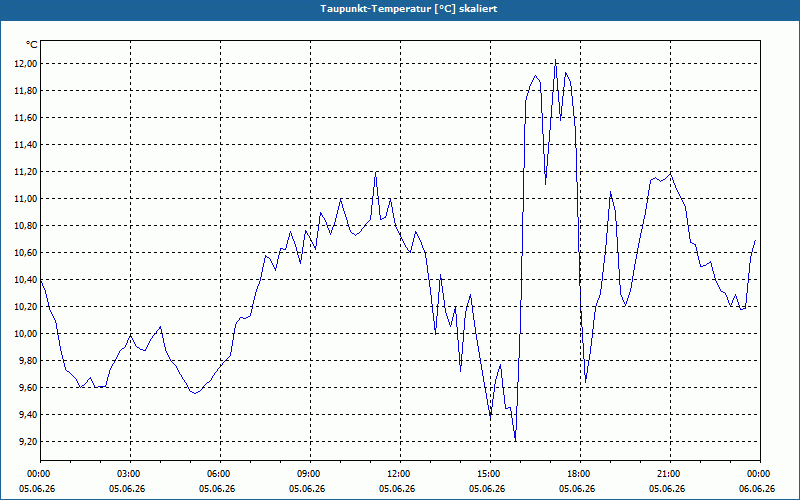The width and height of the screenshot is (800, 500).
Task: Click the 9,60 y-axis label
Action: pos(28,388)
